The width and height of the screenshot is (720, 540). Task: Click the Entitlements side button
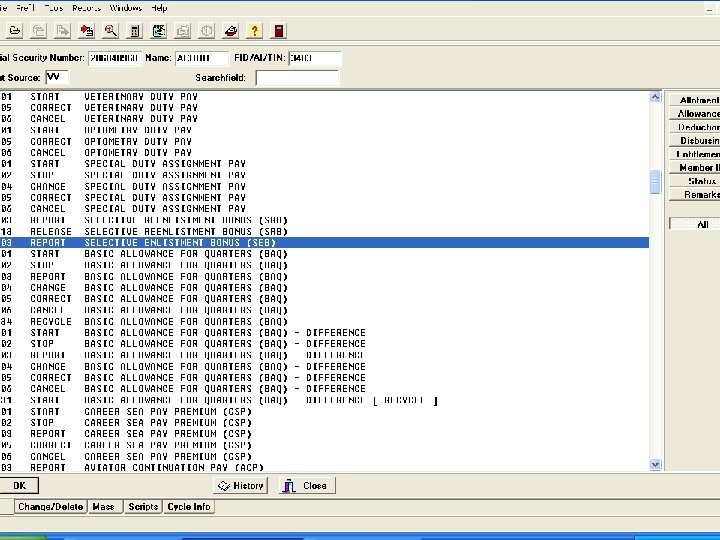point(695,154)
